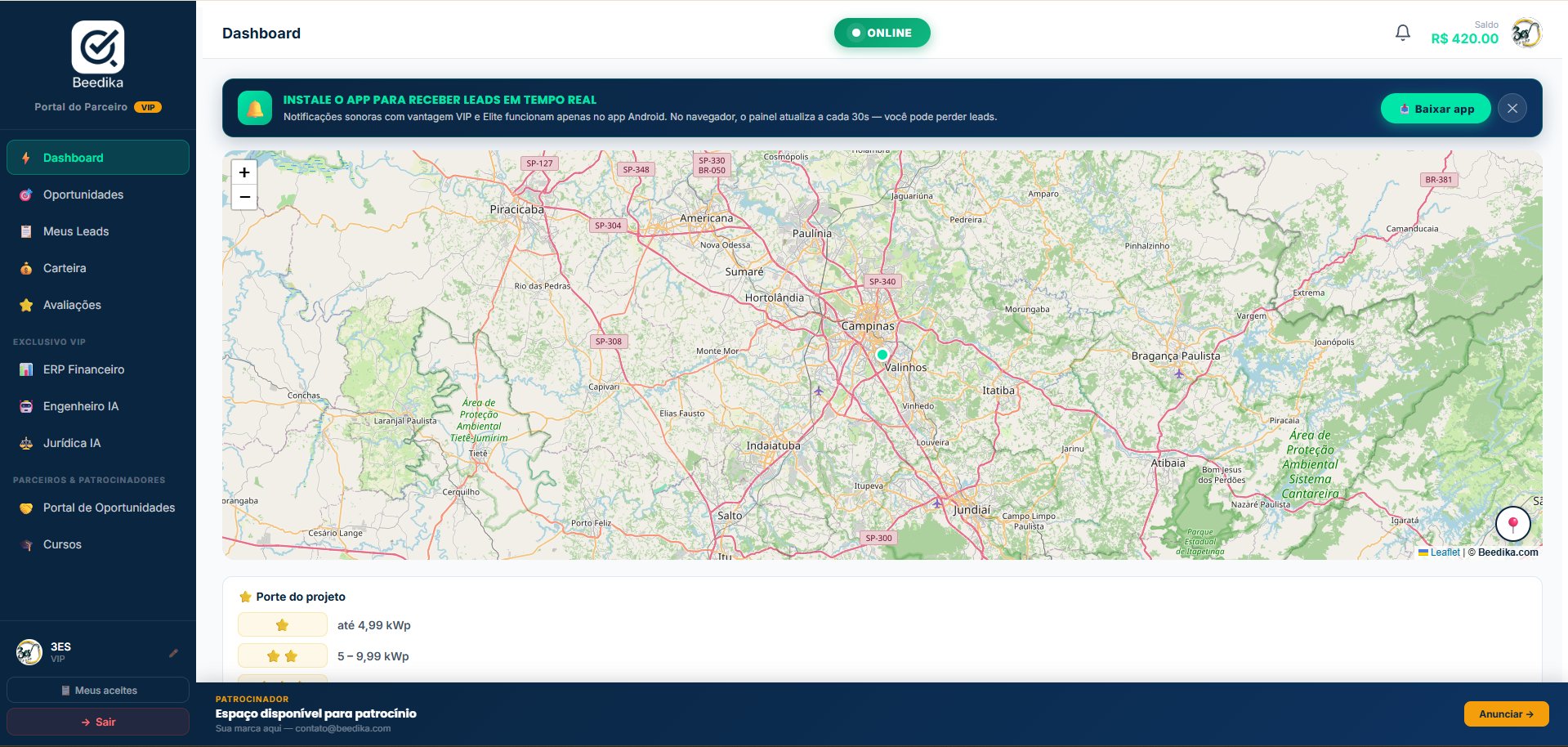
Task: Click the Saldo R$ 420.00 balance
Action: [1465, 34]
